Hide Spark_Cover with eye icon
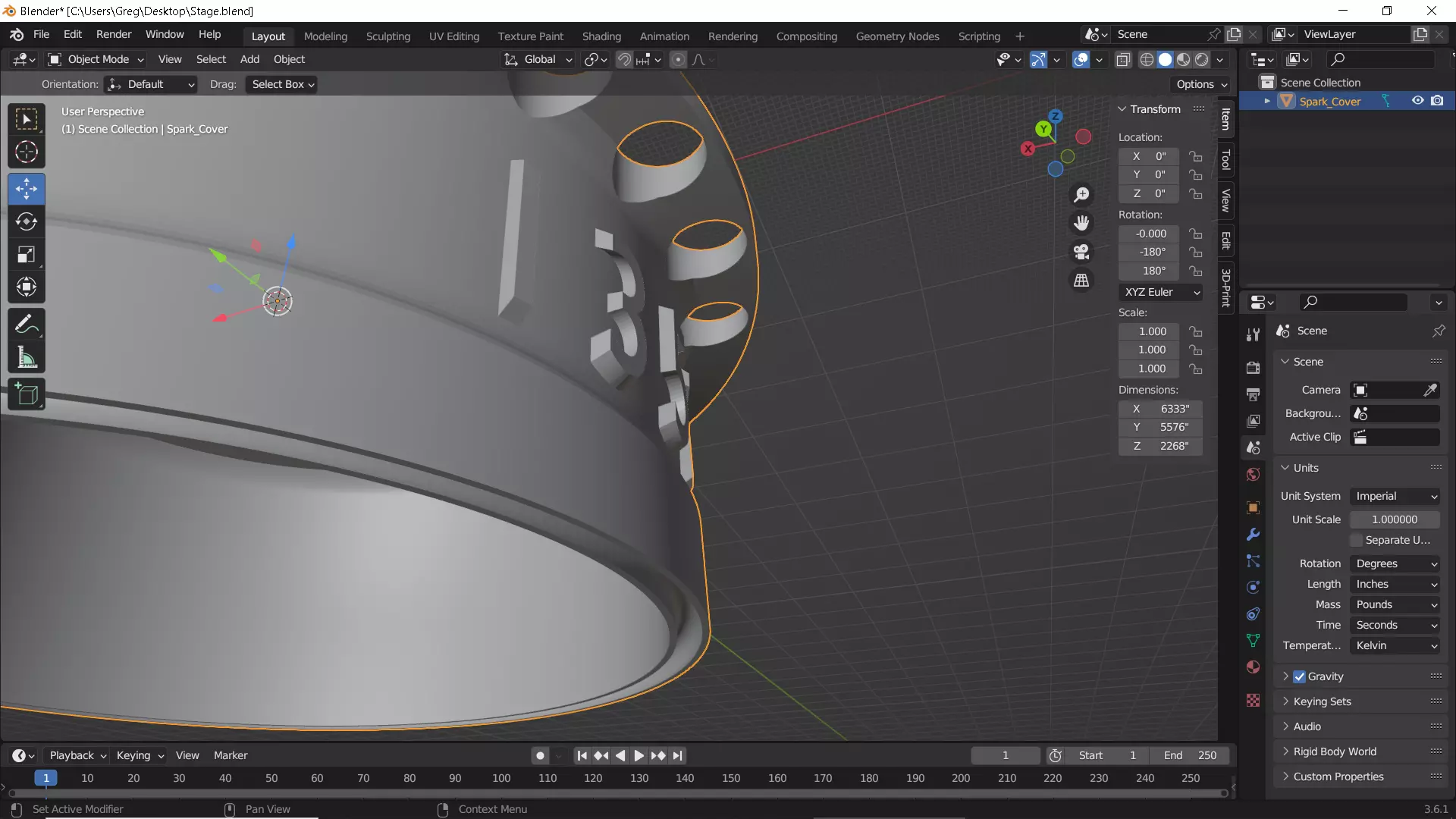 [1417, 101]
